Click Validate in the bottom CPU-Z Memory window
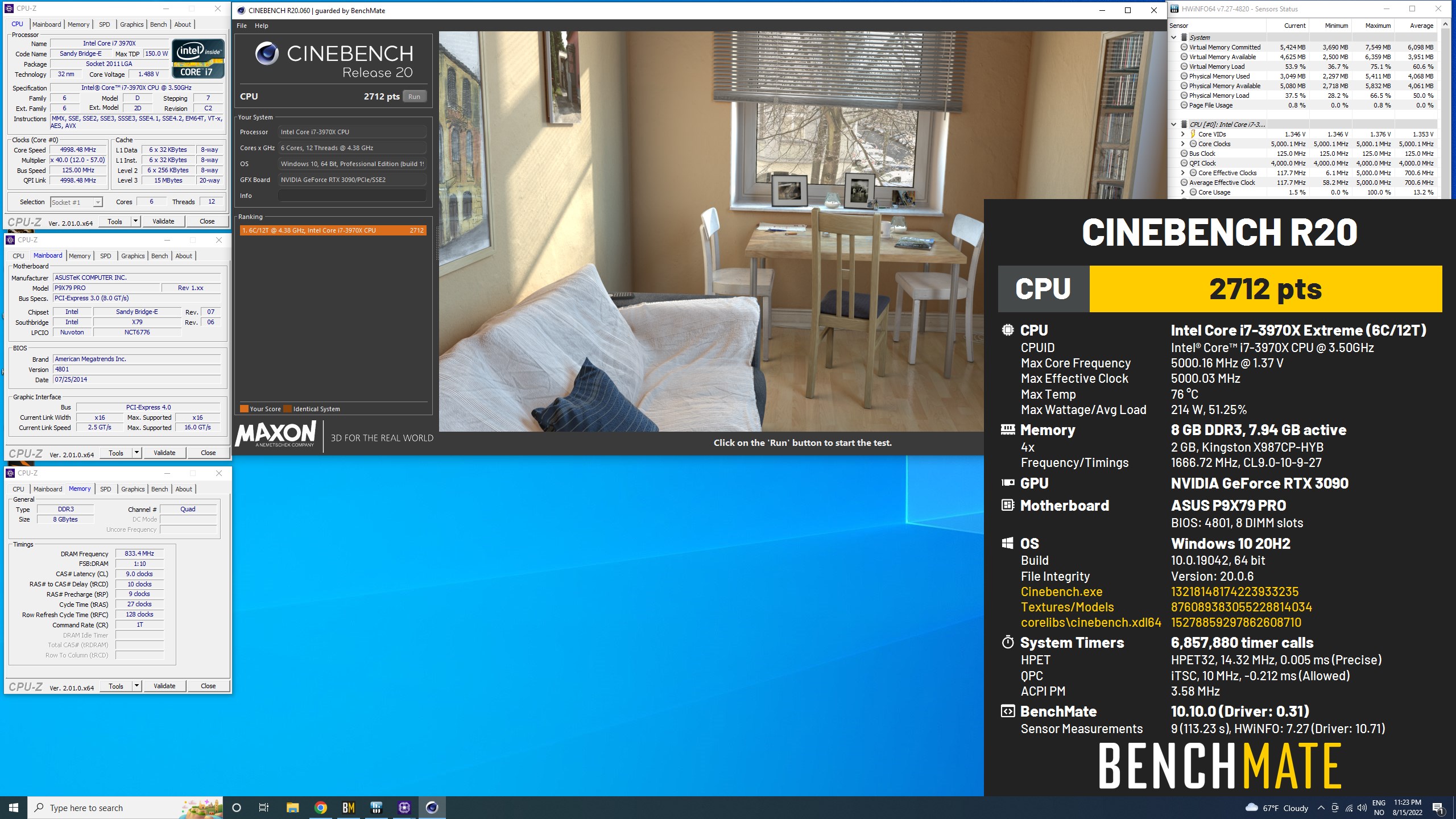Viewport: 1456px width, 819px height. 164,686
